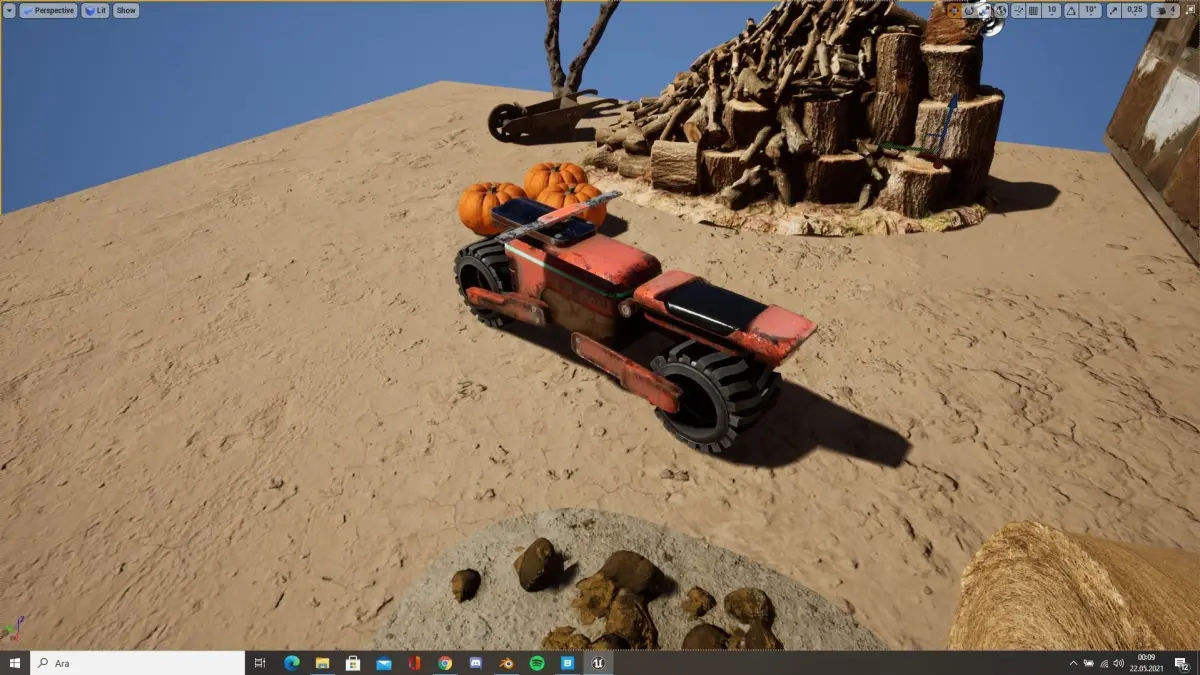1200x675 pixels.
Task: Maximize or restore the viewport
Action: click(1190, 10)
